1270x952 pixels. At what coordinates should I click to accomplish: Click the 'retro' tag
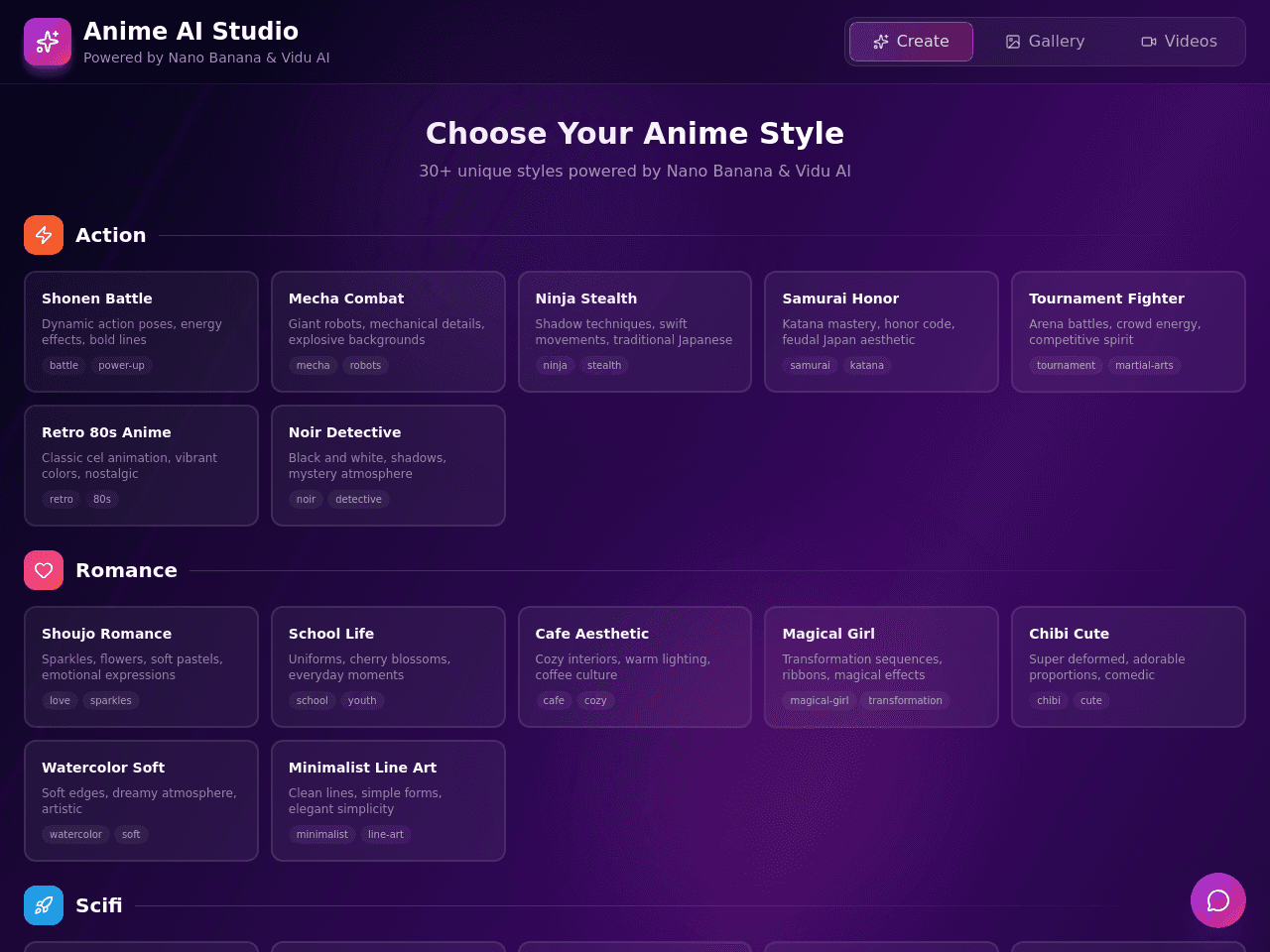tap(62, 499)
